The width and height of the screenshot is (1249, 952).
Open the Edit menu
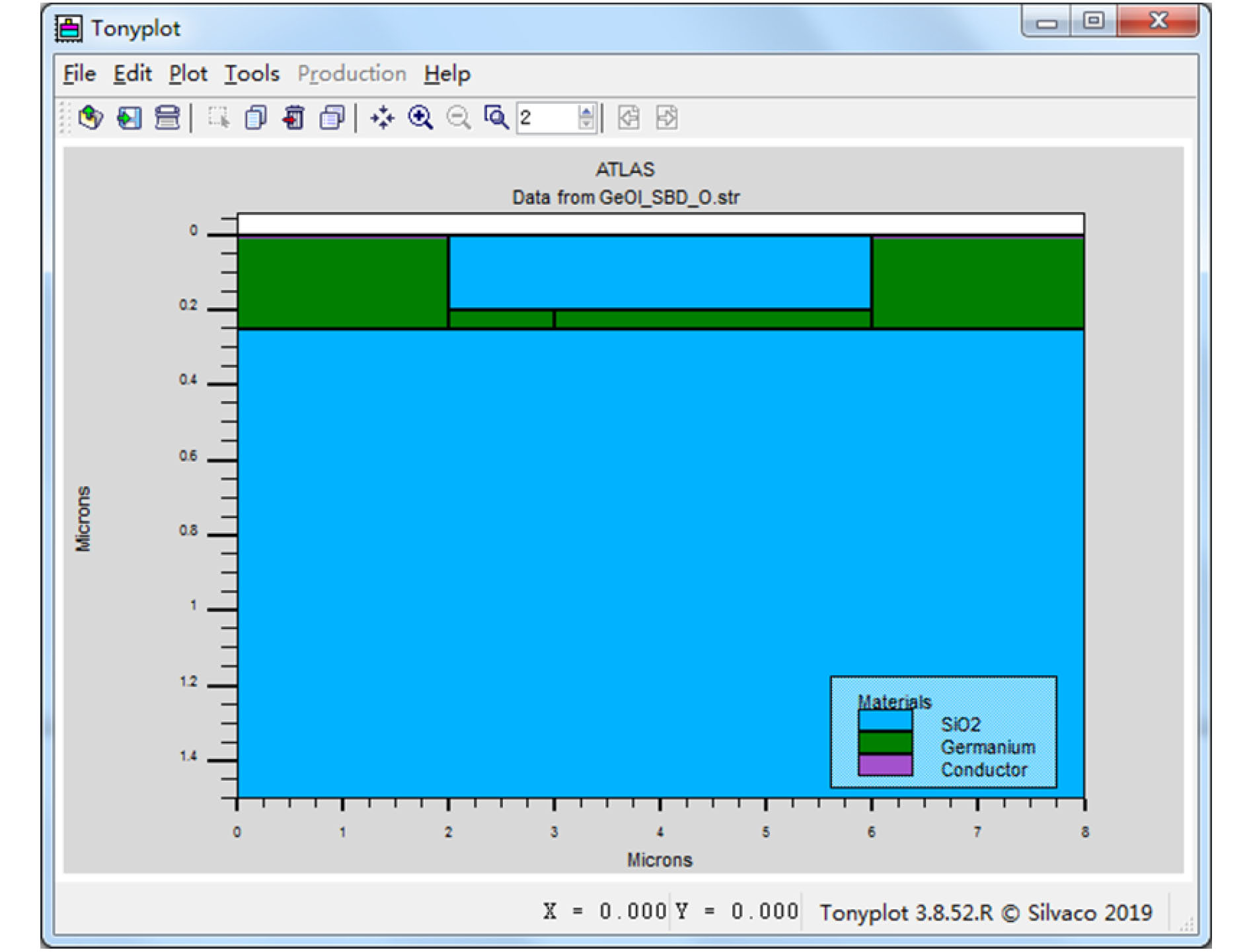pos(132,73)
